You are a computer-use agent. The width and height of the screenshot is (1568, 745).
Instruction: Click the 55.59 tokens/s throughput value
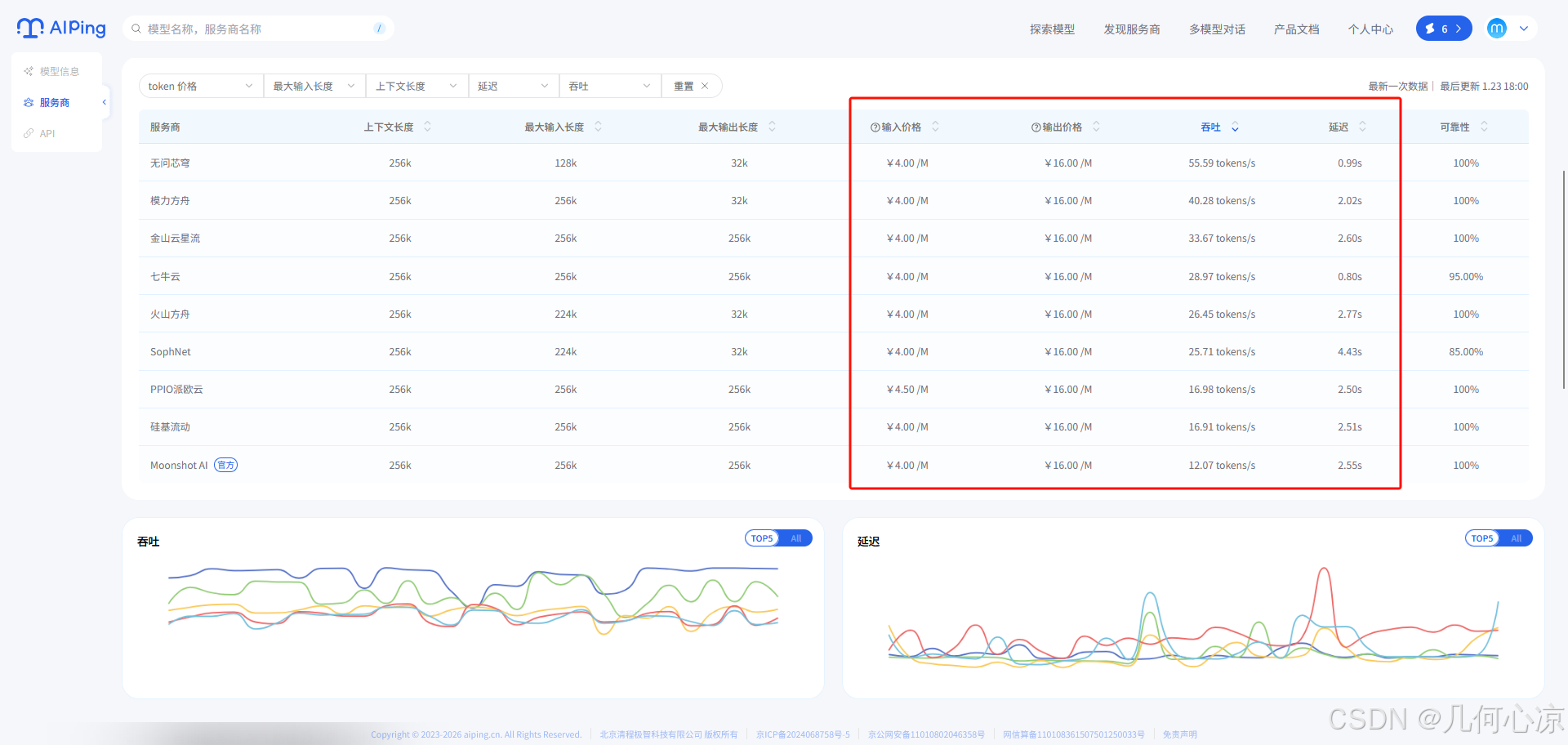tap(1222, 163)
